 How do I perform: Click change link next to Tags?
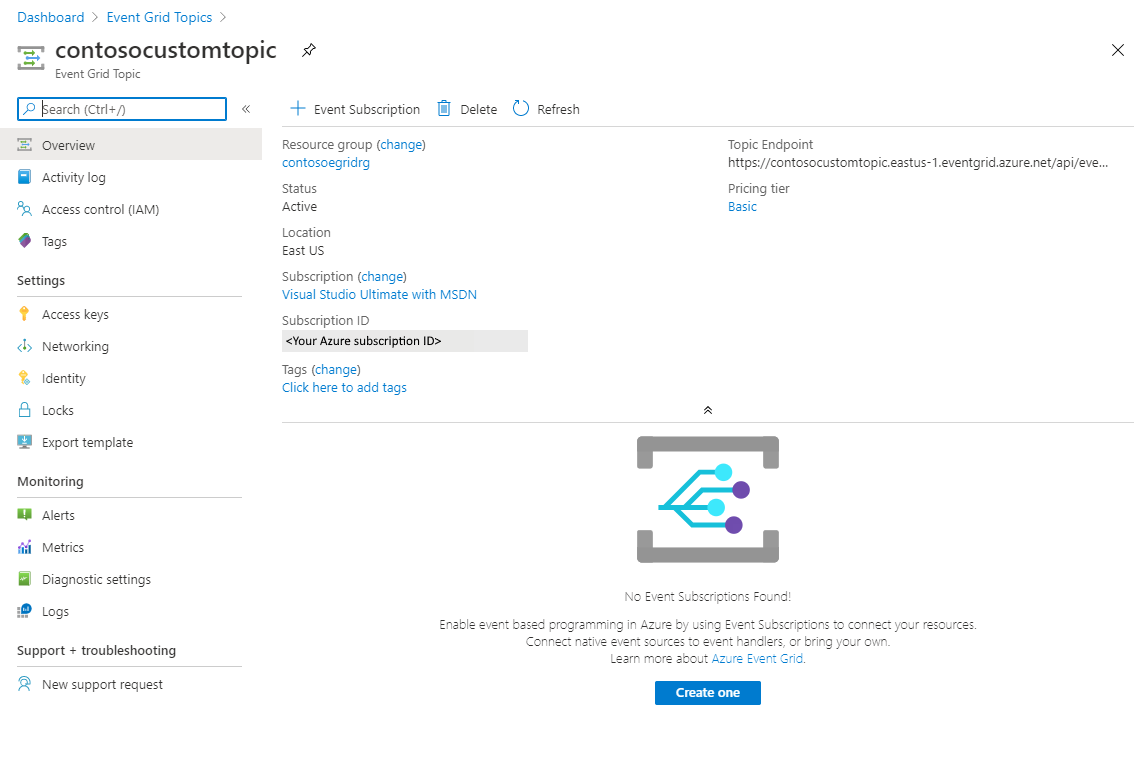336,369
